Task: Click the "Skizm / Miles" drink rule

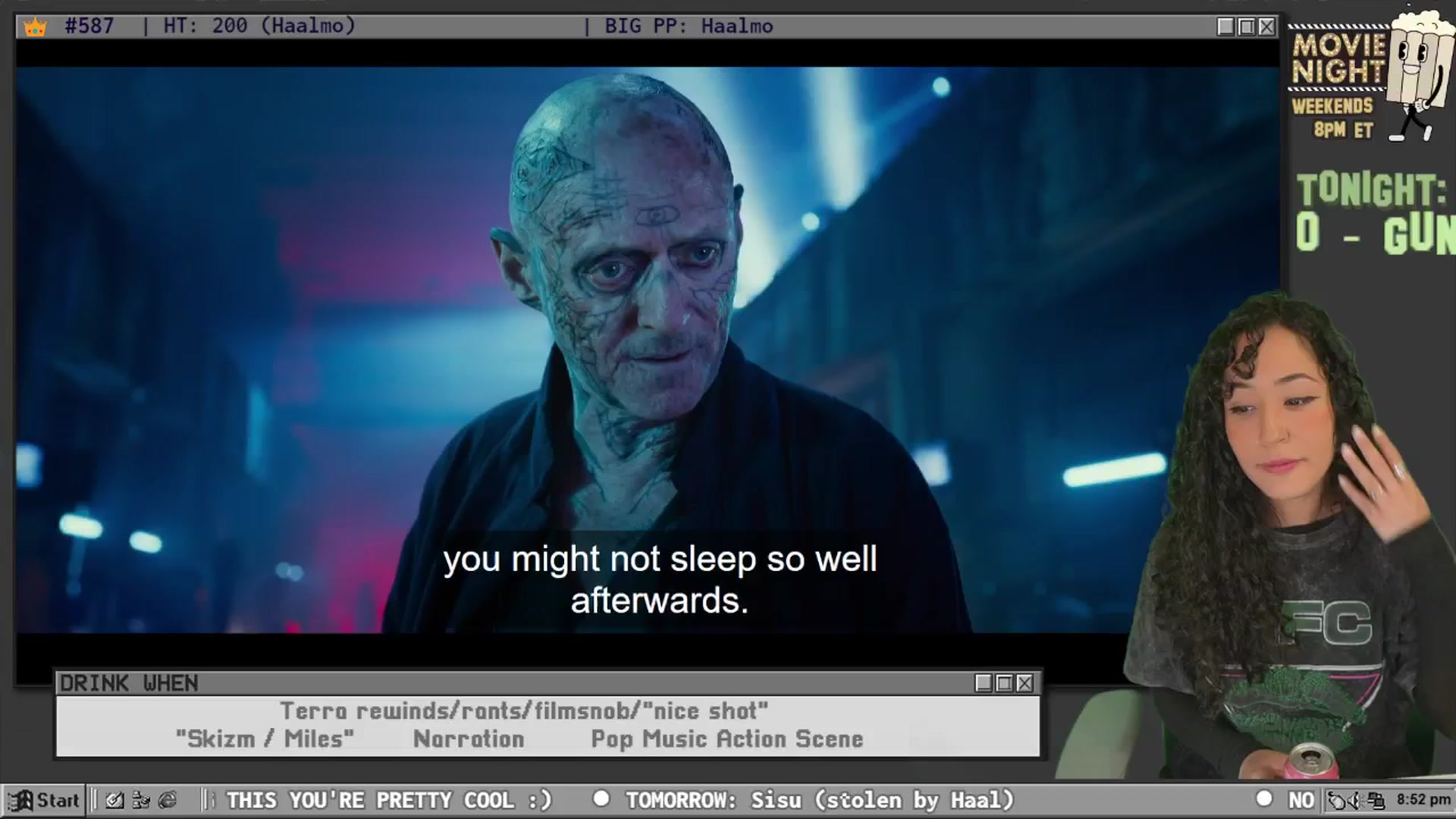Action: (265, 739)
